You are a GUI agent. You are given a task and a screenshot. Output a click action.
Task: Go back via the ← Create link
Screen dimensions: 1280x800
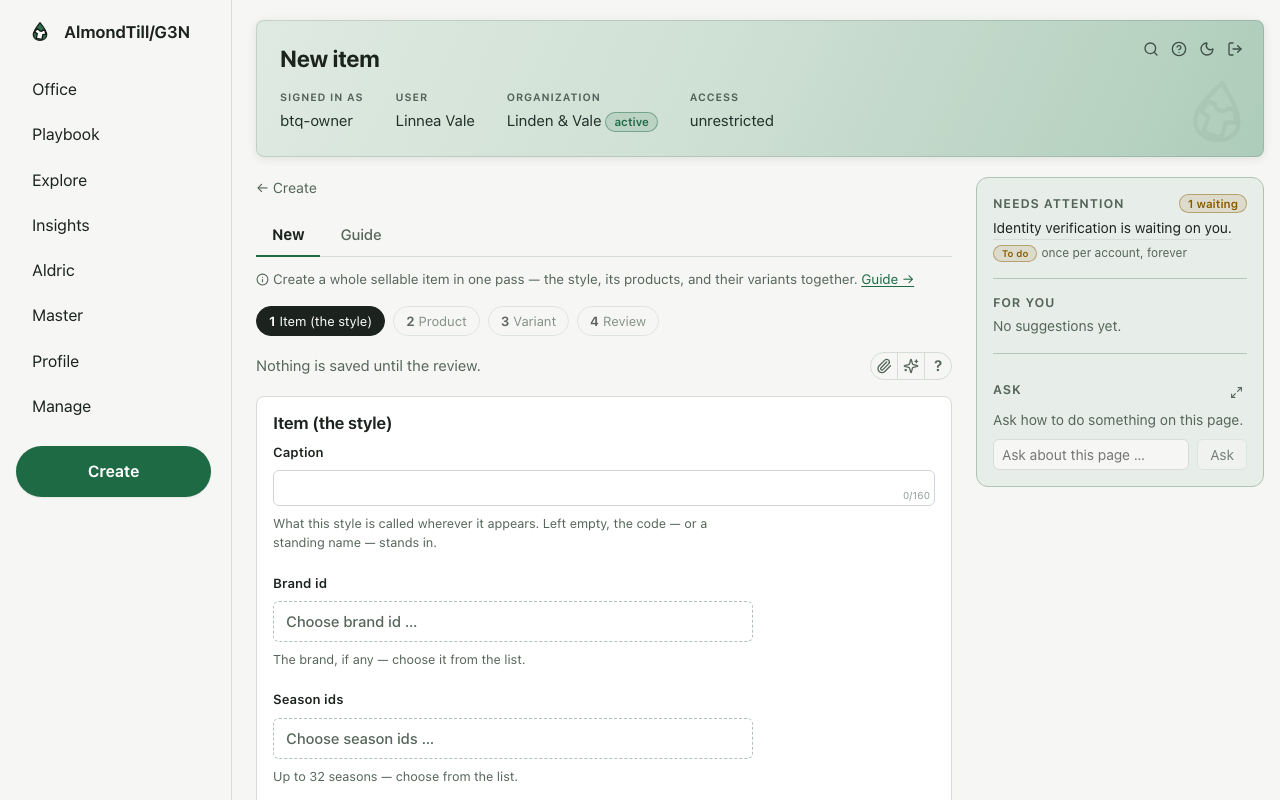coord(286,188)
